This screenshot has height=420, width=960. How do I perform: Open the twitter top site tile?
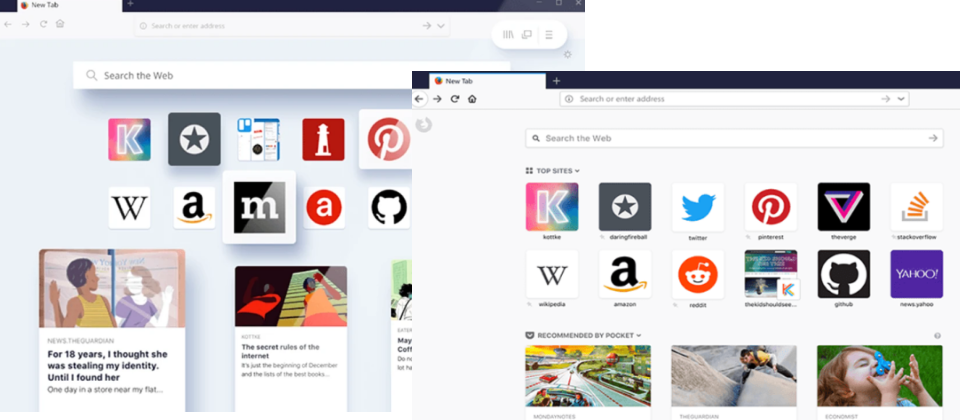[698, 206]
